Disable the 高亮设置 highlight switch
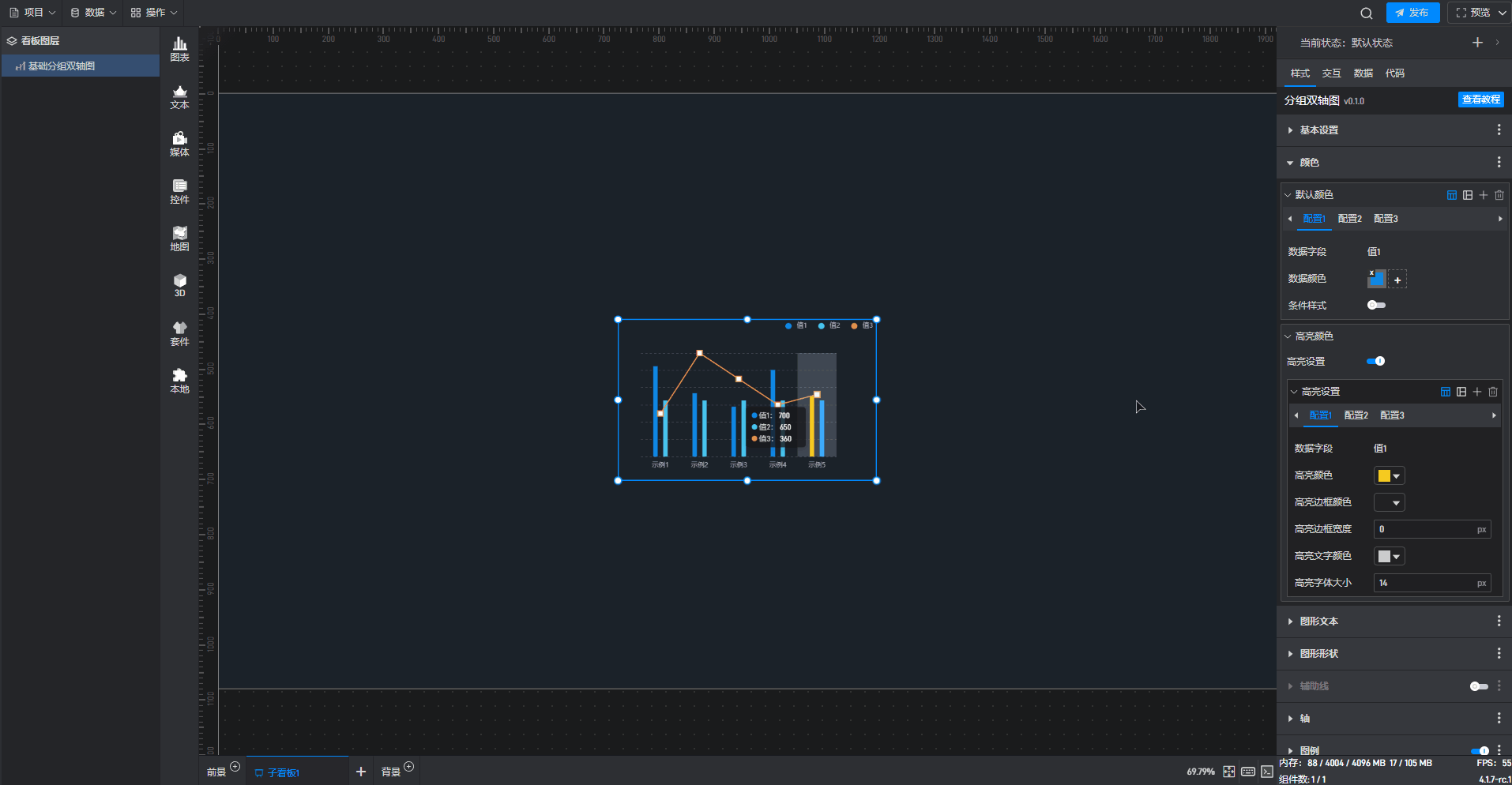The image size is (1512, 785). tap(1375, 361)
